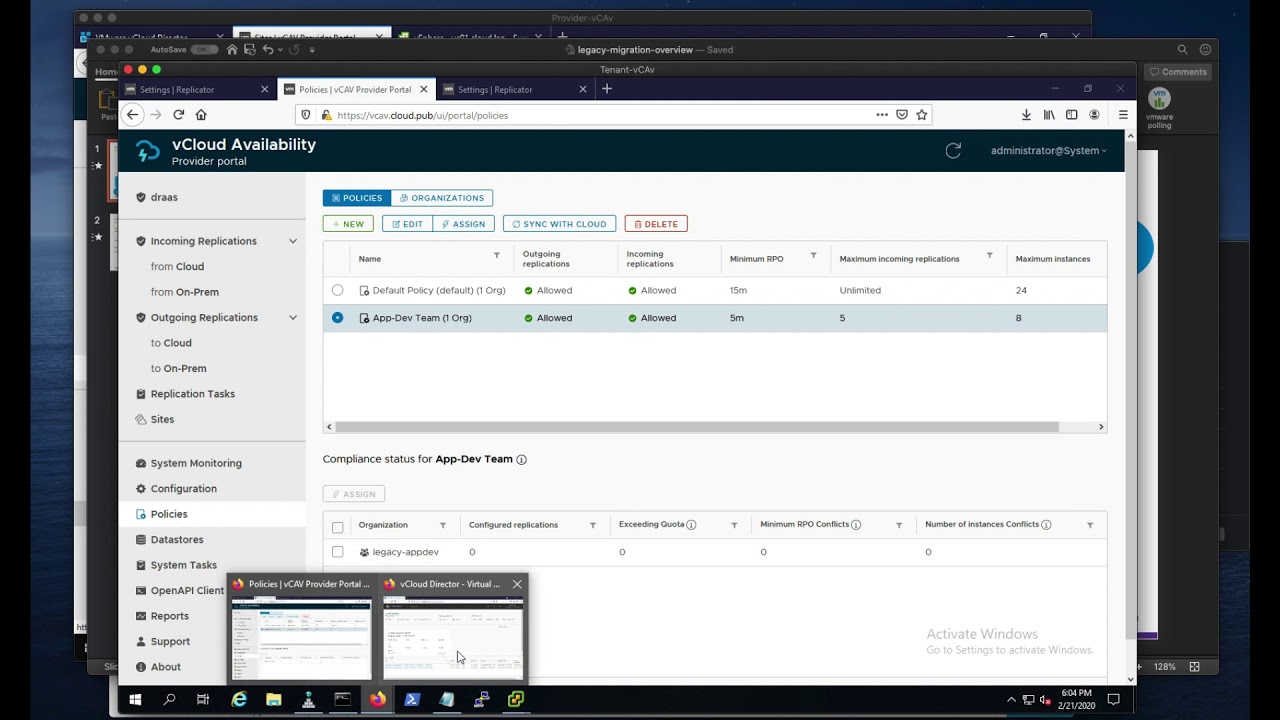
Task: Filter the Configured replications column
Action: pos(593,525)
